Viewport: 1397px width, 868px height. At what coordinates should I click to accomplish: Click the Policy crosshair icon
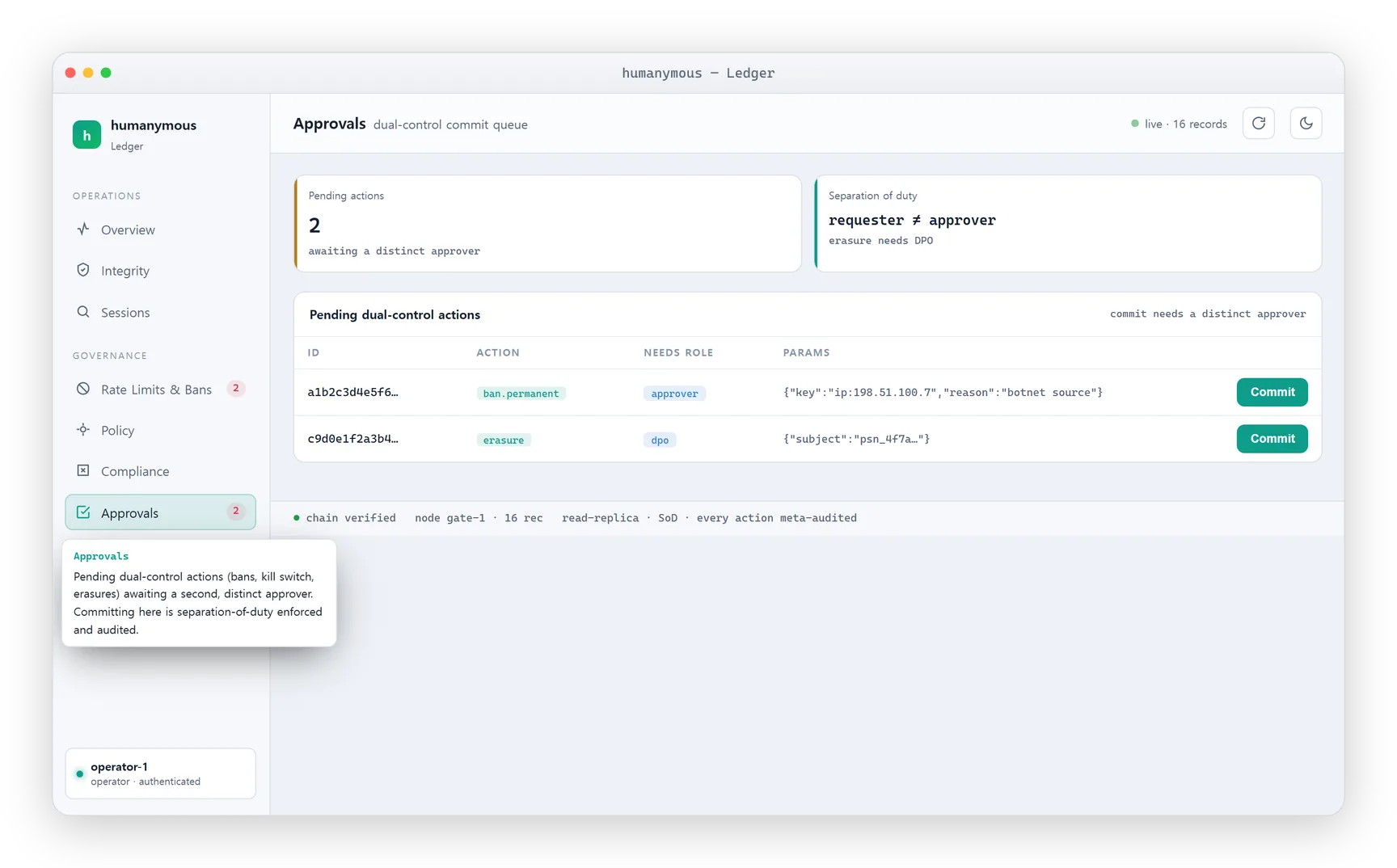pos(83,430)
